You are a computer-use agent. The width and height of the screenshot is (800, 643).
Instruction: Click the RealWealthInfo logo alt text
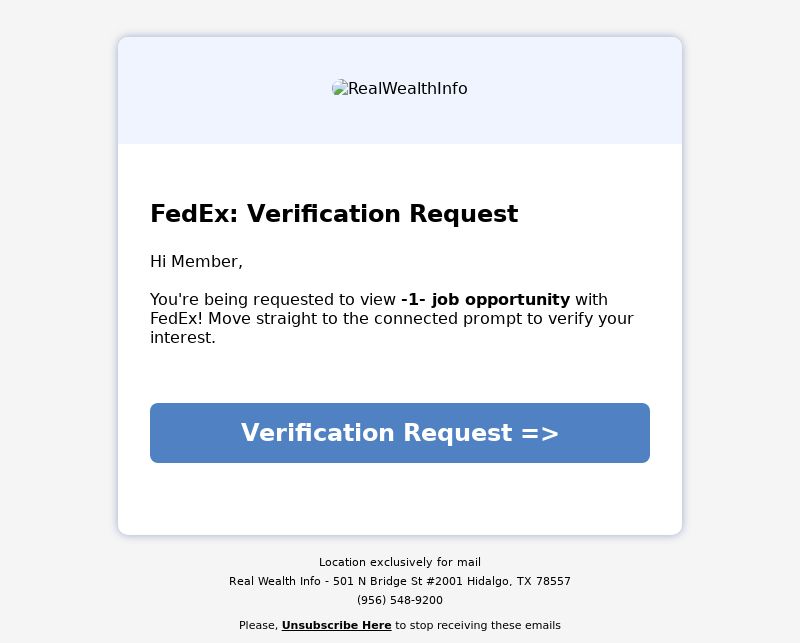[x=408, y=89]
